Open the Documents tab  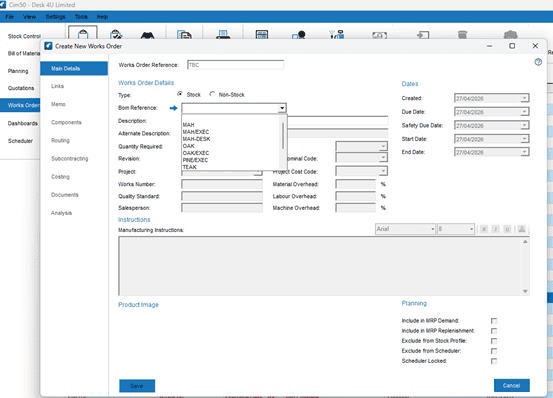(65, 195)
